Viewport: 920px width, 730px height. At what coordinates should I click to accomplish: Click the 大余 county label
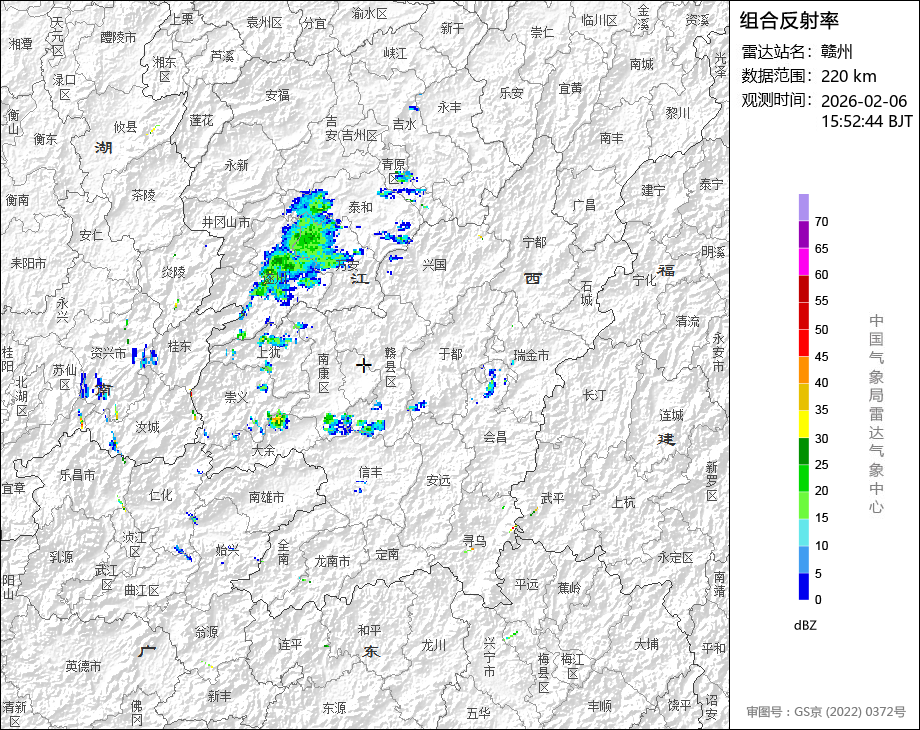point(263,450)
